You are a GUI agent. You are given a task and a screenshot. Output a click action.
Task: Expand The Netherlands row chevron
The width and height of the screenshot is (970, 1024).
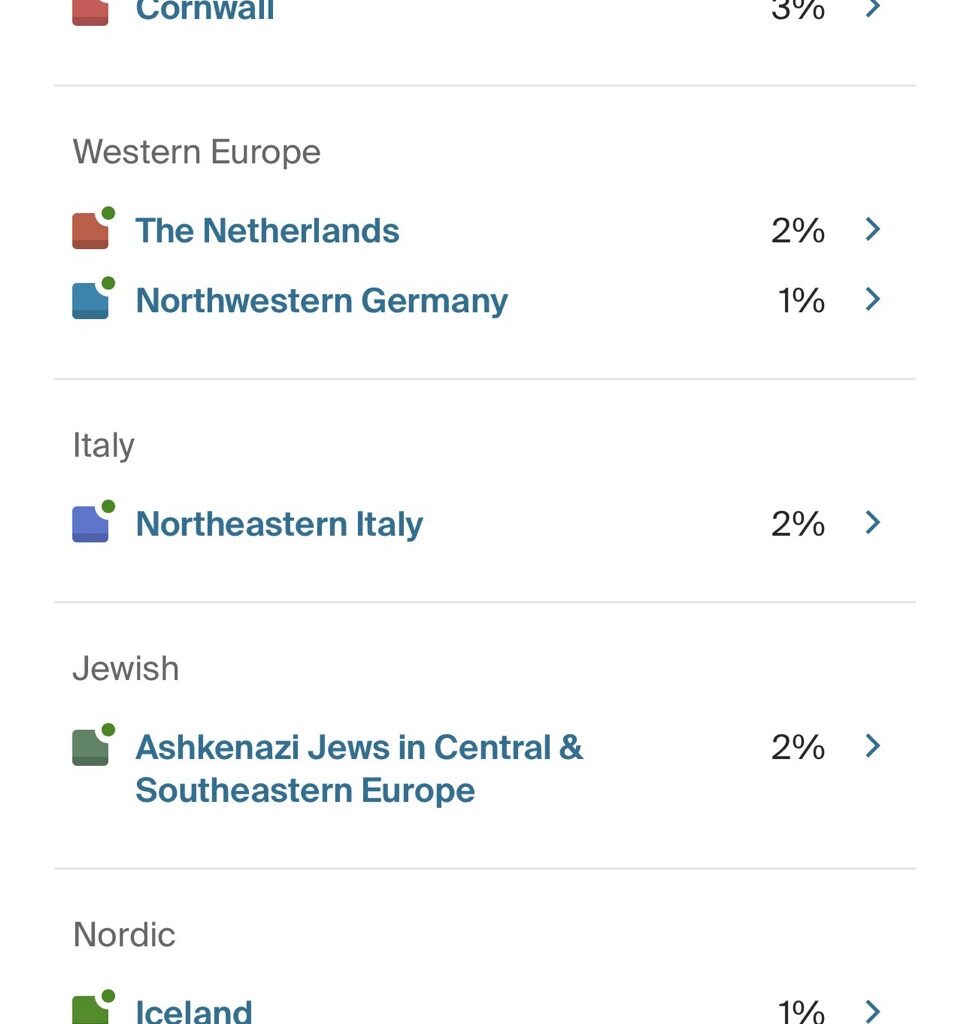[873, 230]
